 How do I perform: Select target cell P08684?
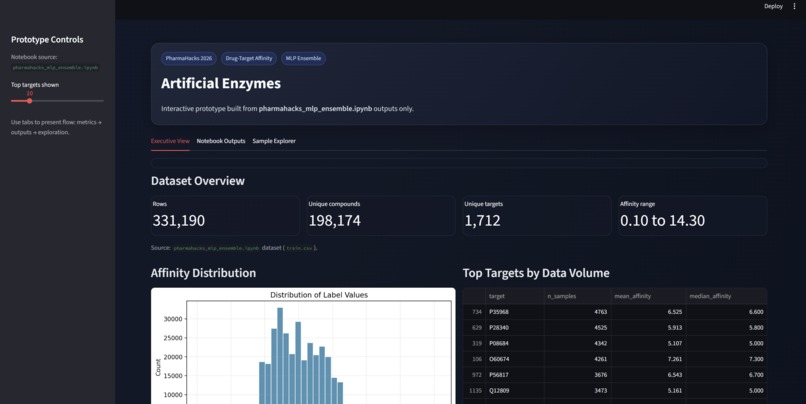(515, 343)
